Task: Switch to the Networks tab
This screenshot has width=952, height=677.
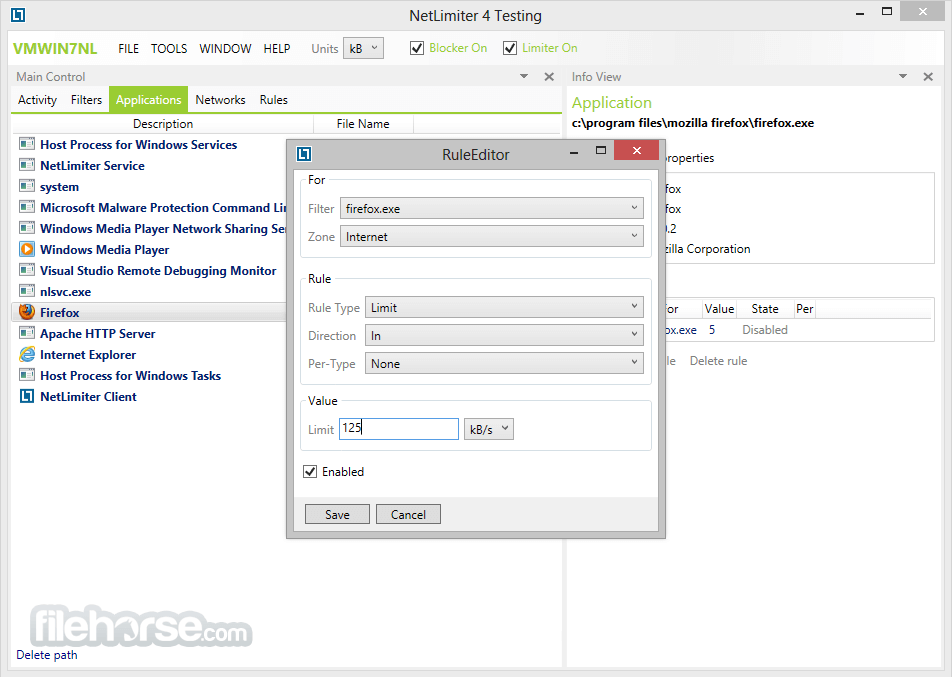Action: [x=220, y=100]
